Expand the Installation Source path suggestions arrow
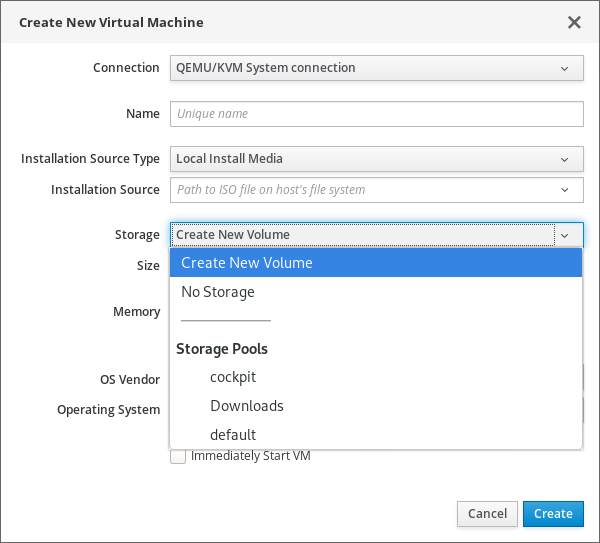Viewport: 600px width, 543px height. (x=564, y=190)
